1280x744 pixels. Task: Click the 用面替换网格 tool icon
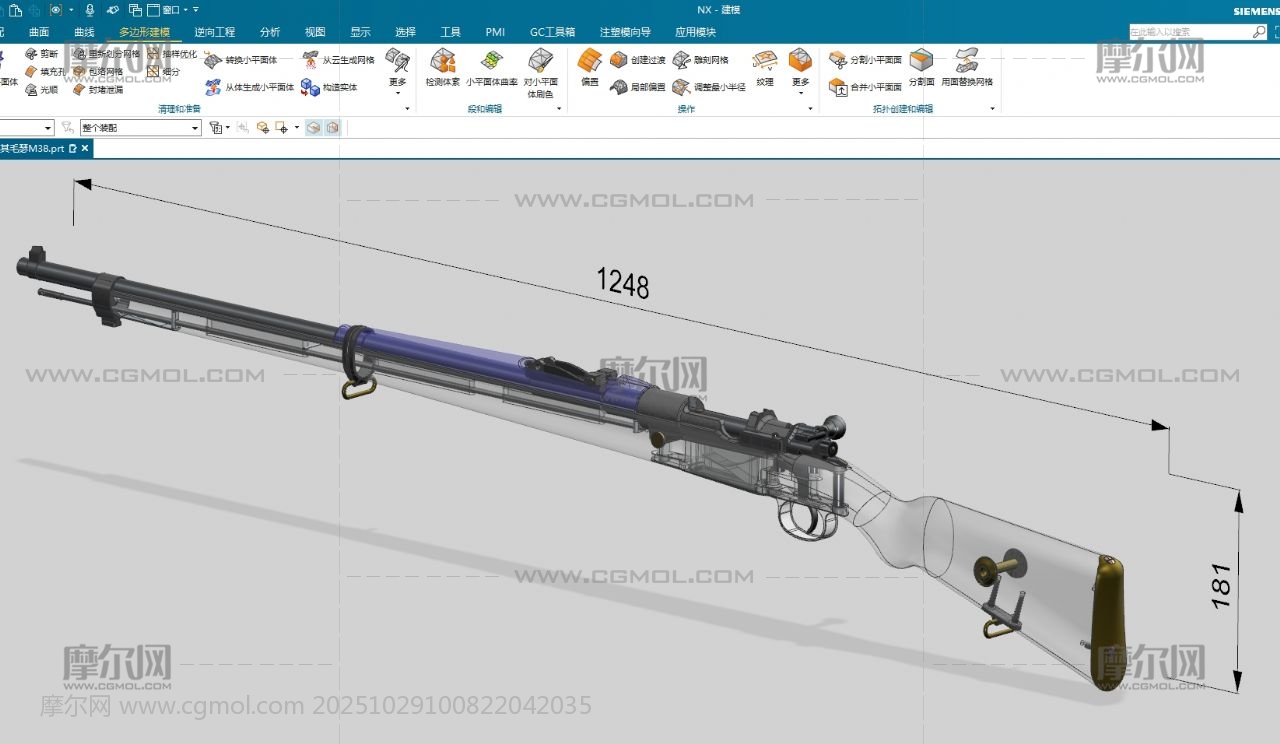(967, 61)
